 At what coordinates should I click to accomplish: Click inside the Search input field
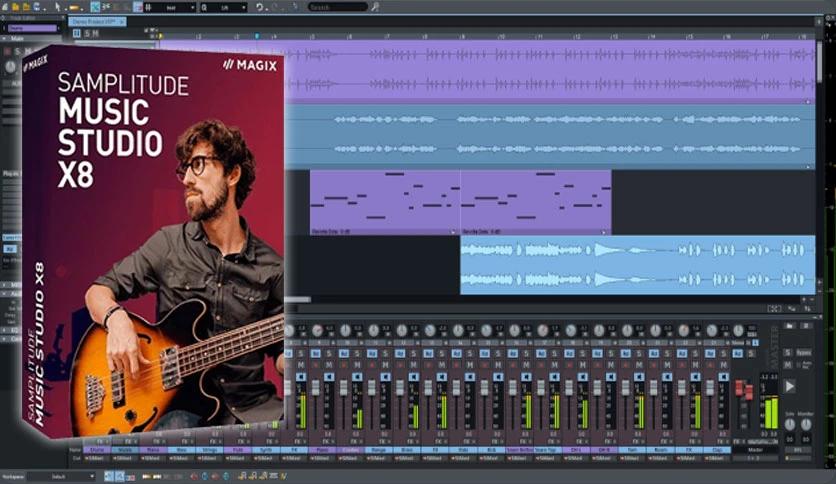click(337, 6)
